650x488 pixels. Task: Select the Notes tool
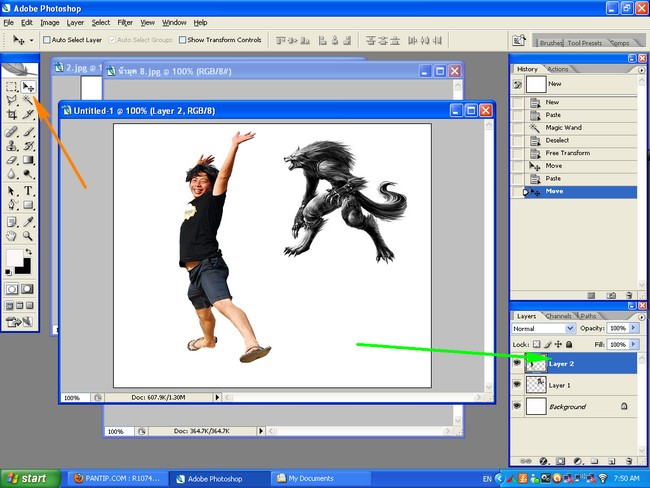[x=11, y=222]
